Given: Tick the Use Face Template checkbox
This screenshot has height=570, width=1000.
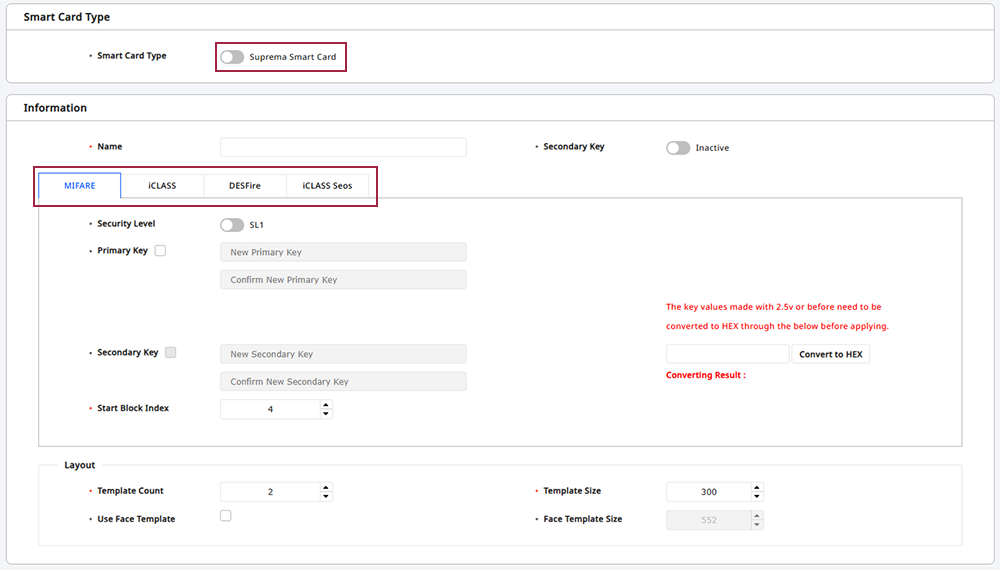Looking at the screenshot, I should coord(226,516).
